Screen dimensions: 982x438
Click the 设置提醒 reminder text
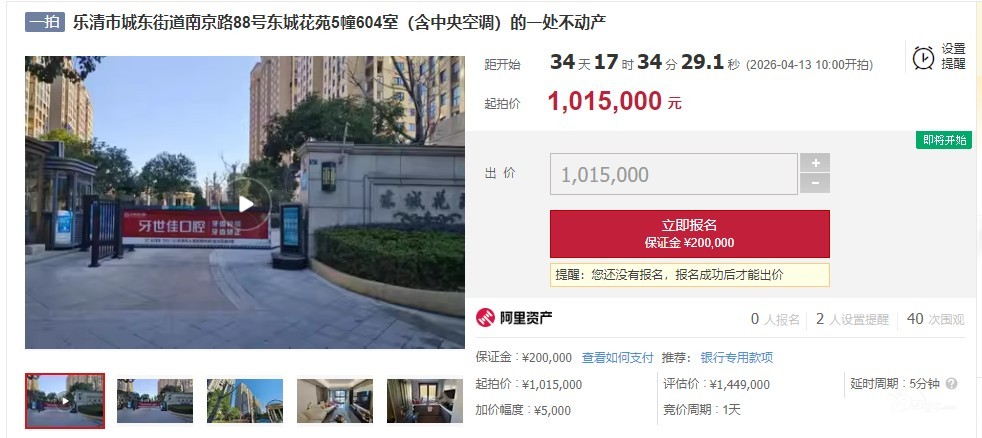click(953, 57)
